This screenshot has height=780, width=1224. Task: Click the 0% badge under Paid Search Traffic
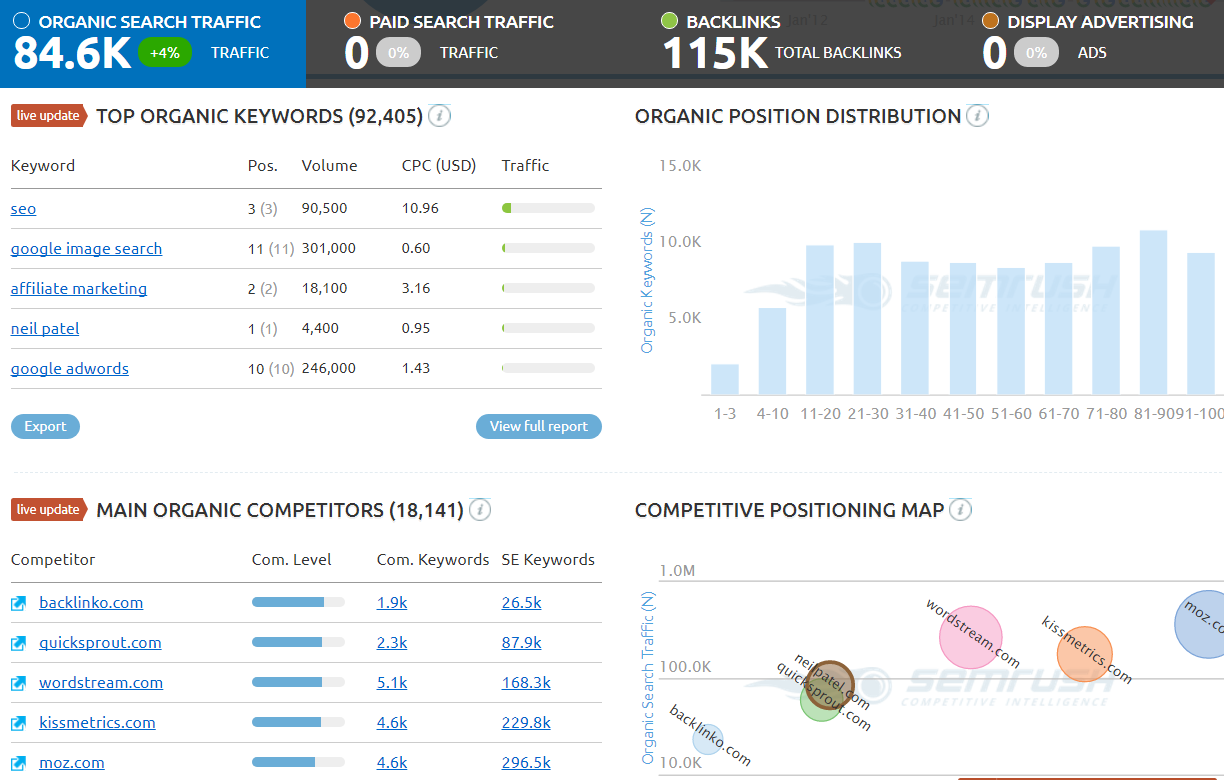tap(399, 53)
